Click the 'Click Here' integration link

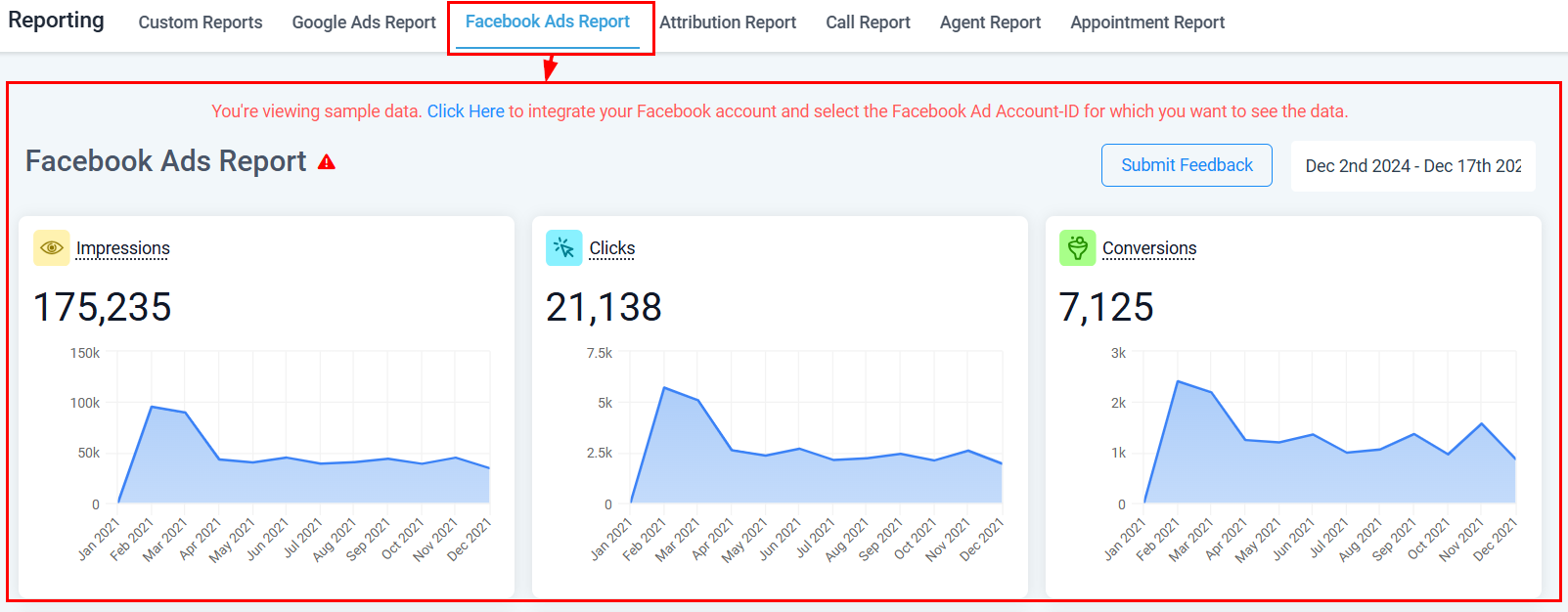[x=466, y=111]
